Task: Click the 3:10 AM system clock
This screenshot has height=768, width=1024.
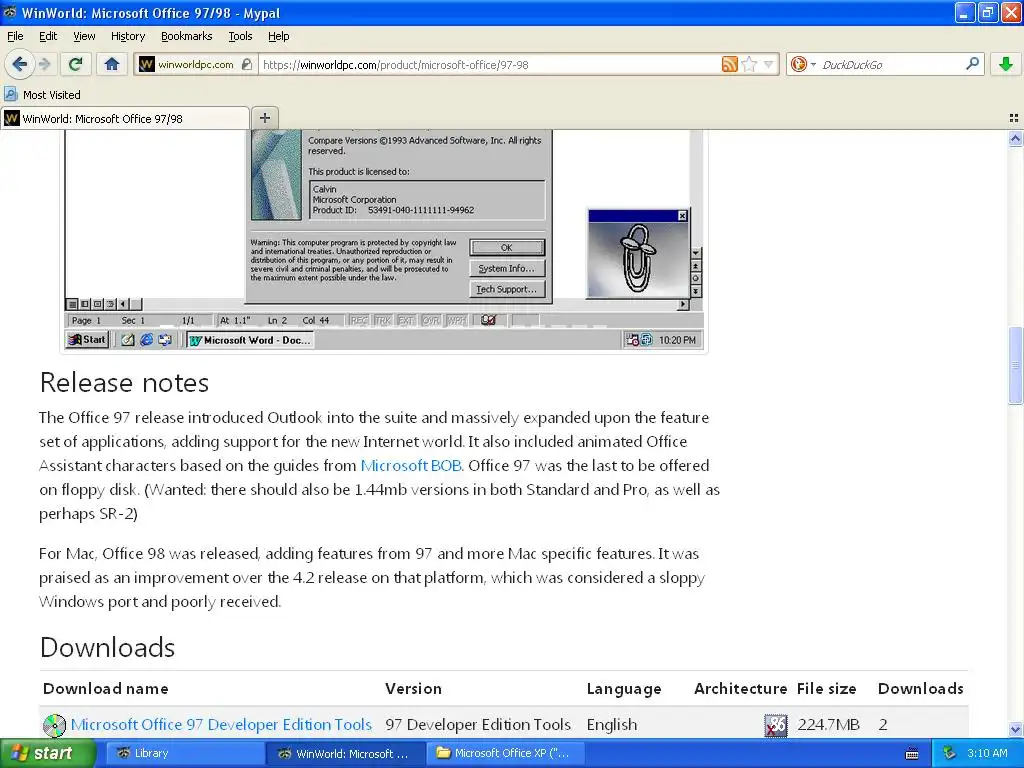Action: pos(987,753)
